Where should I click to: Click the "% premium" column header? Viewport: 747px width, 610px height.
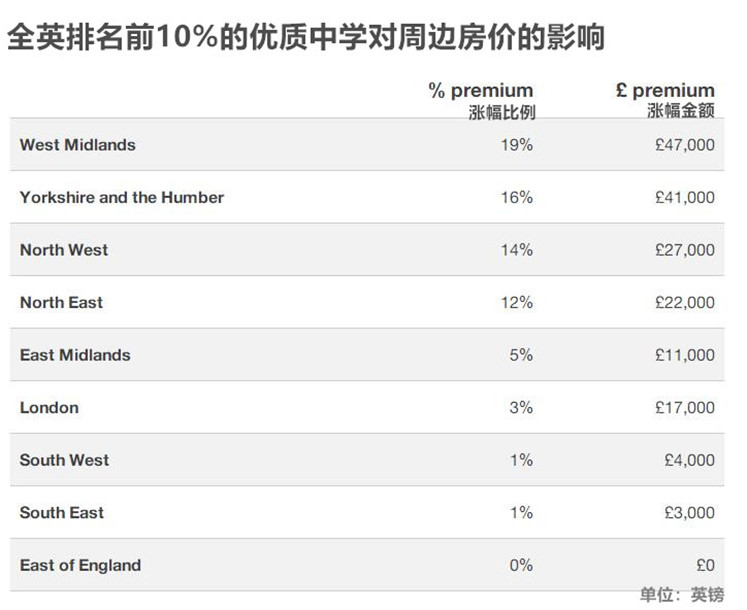coord(481,91)
